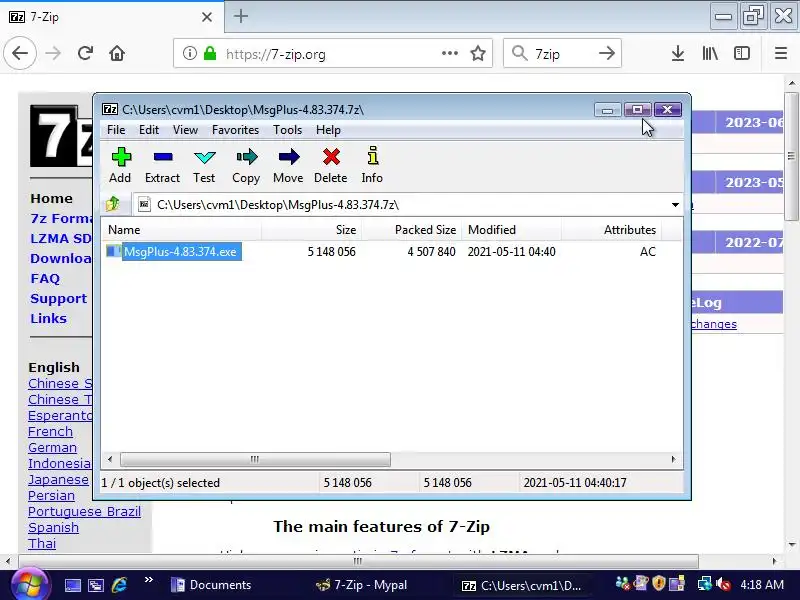
Task: Open the View menu
Action: 185,130
